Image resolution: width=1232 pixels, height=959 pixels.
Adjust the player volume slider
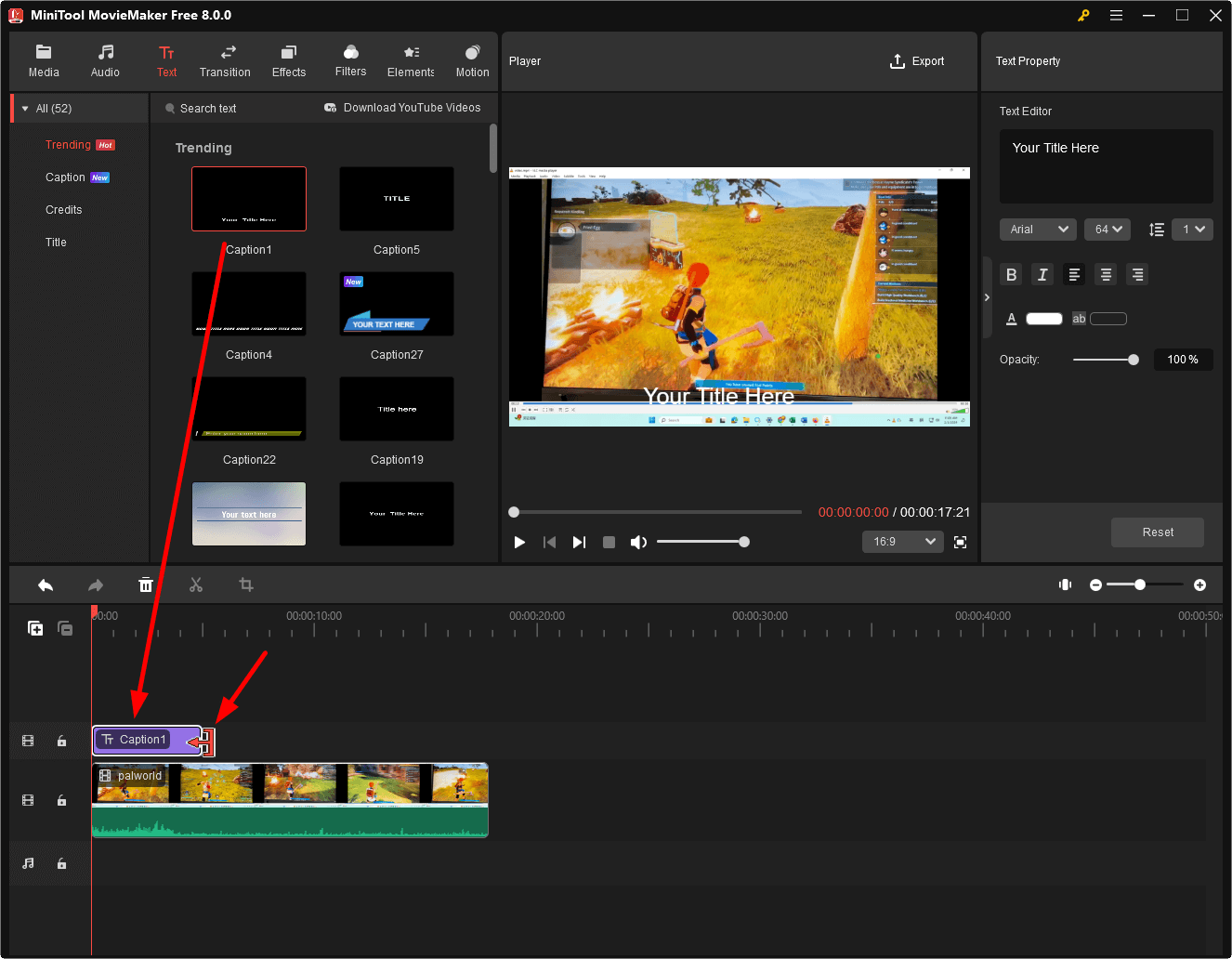coord(702,542)
